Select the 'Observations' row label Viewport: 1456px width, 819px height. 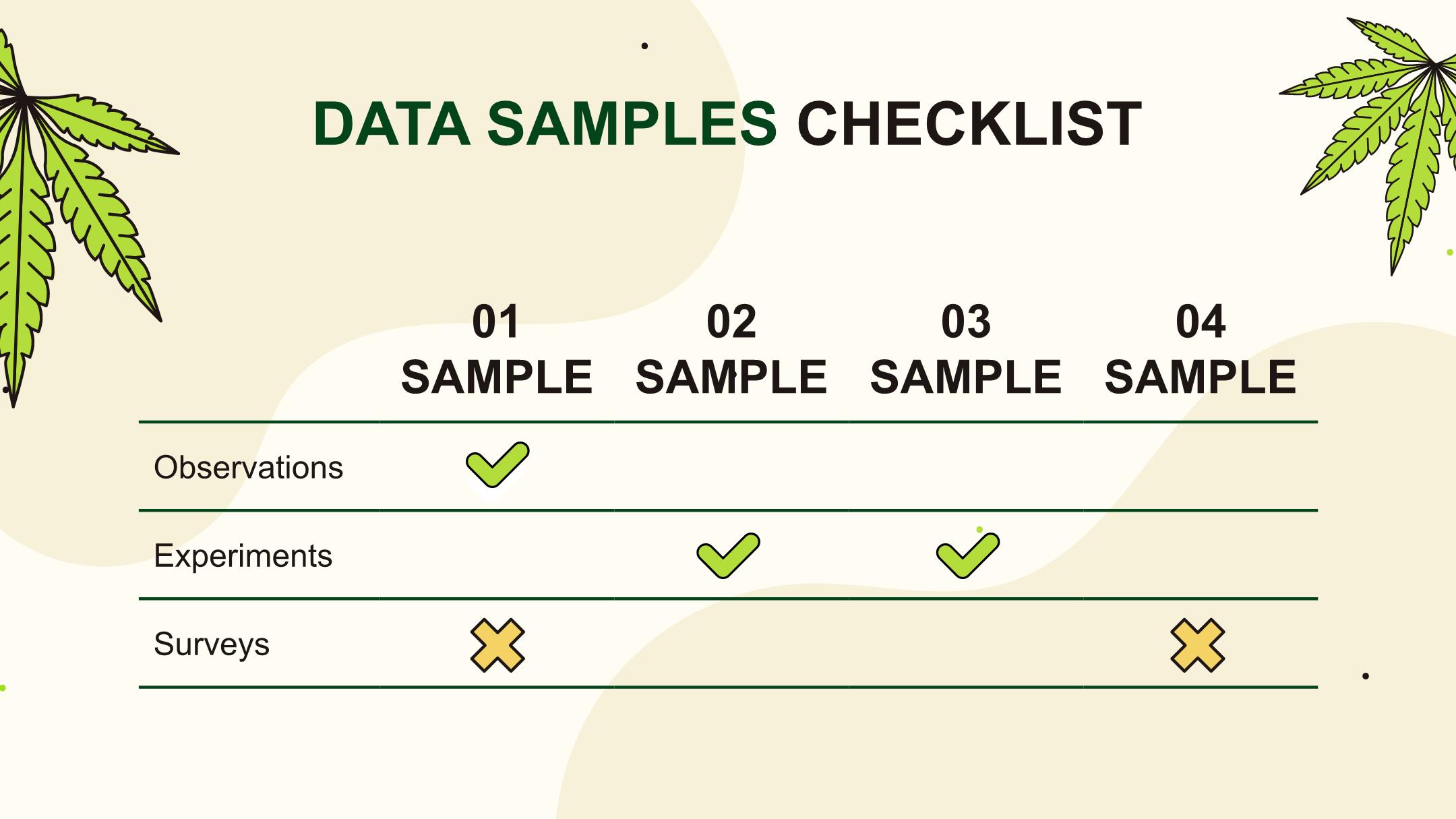(x=249, y=467)
